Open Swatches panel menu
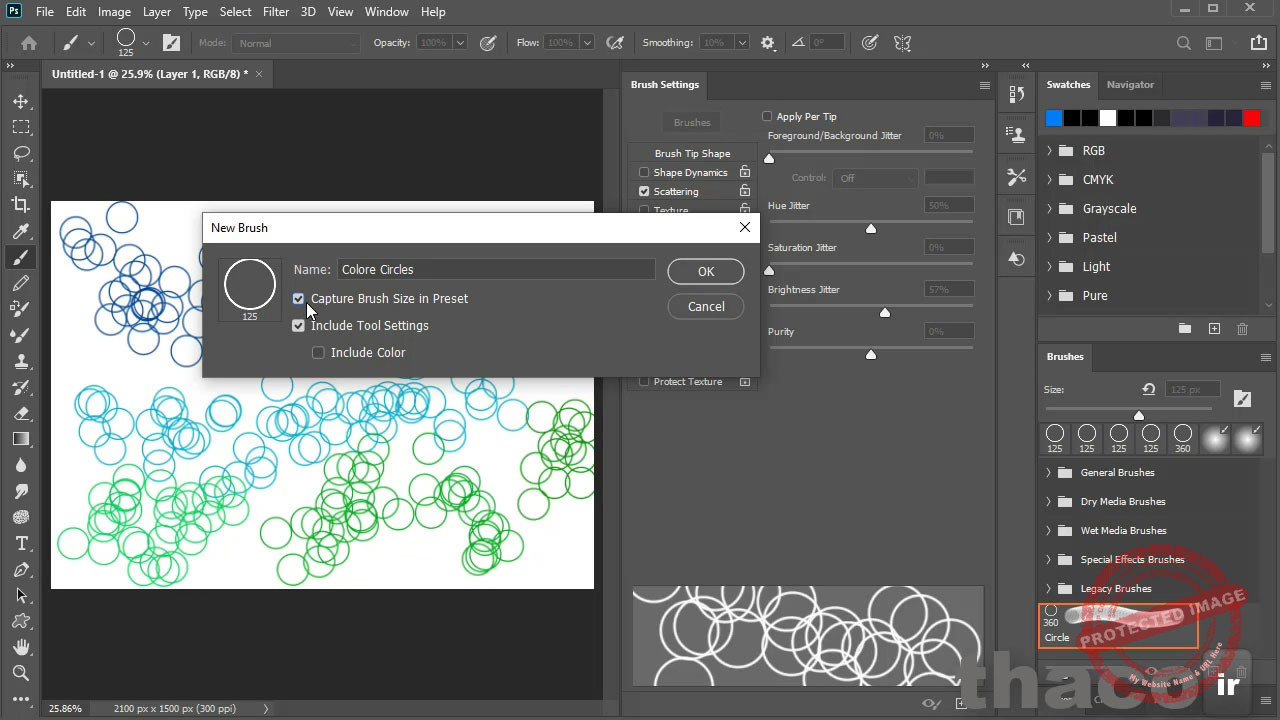 pos(1266,85)
